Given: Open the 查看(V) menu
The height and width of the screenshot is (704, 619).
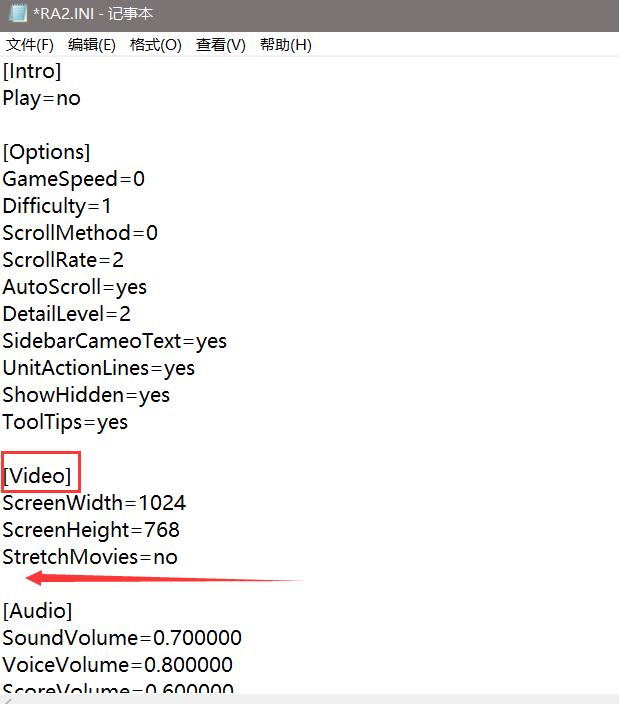Looking at the screenshot, I should coord(220,45).
